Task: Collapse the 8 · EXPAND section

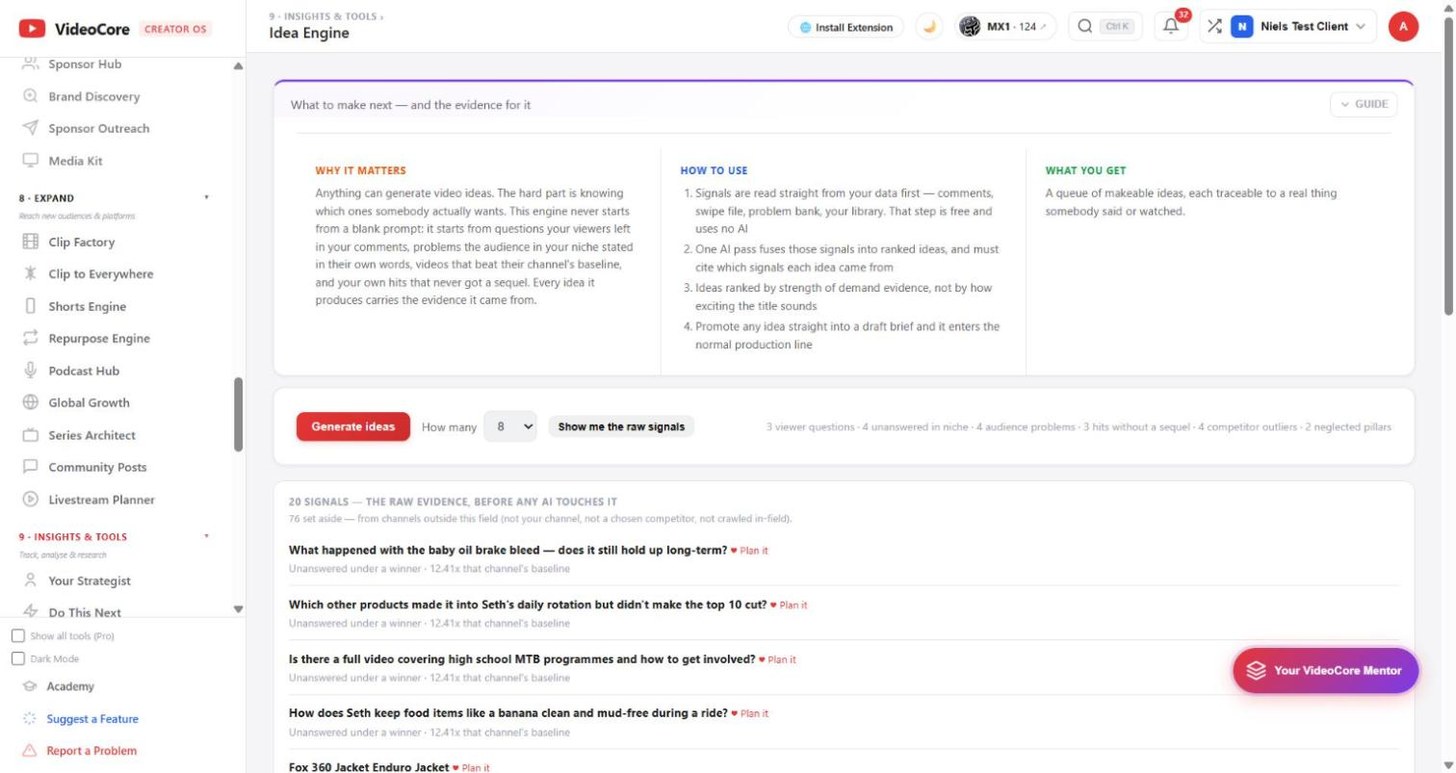Action: pos(207,198)
